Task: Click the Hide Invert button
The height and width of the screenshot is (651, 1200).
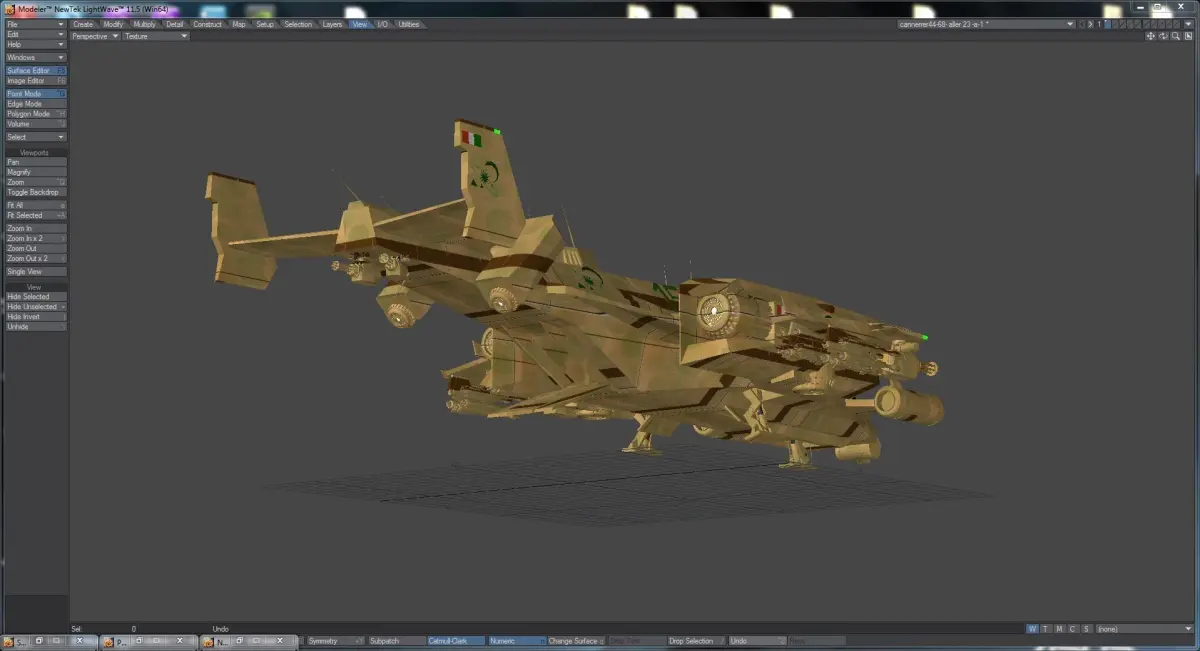Action: click(36, 317)
